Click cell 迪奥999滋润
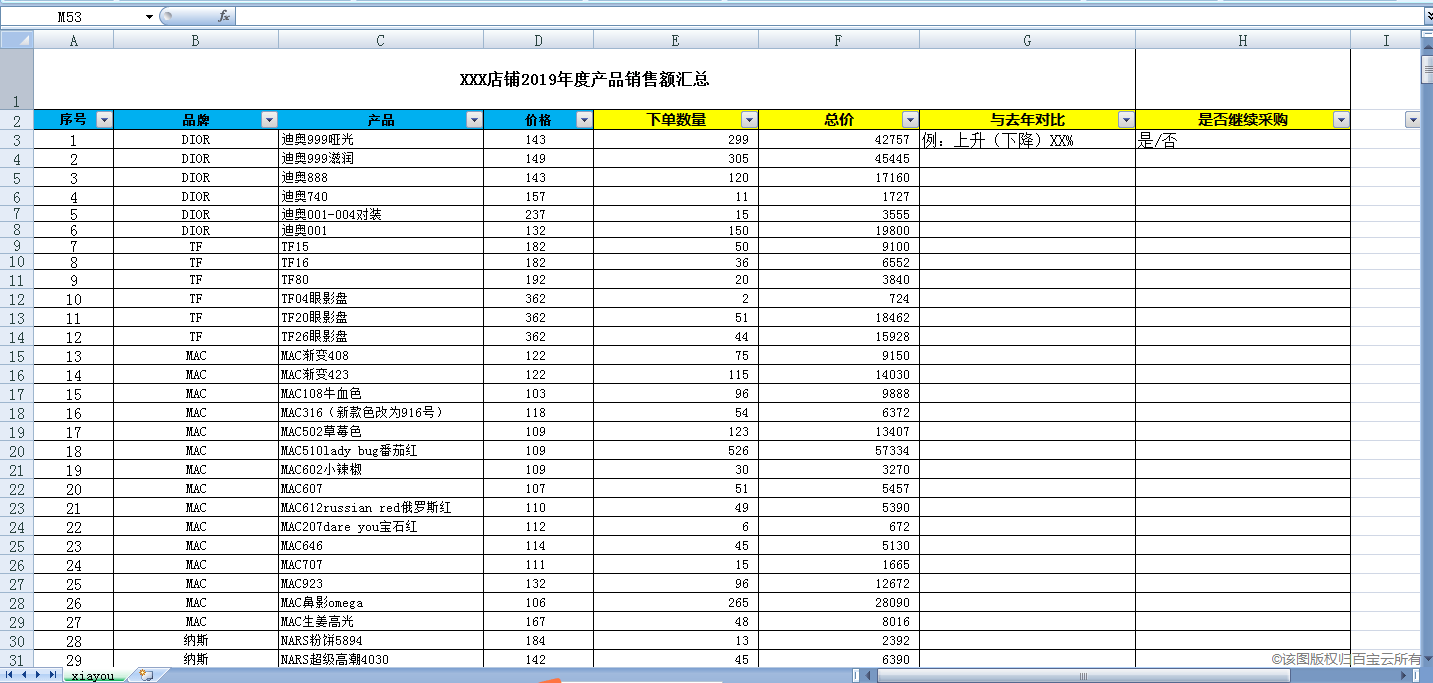Screen dimensions: 1433x683 [x=381, y=158]
